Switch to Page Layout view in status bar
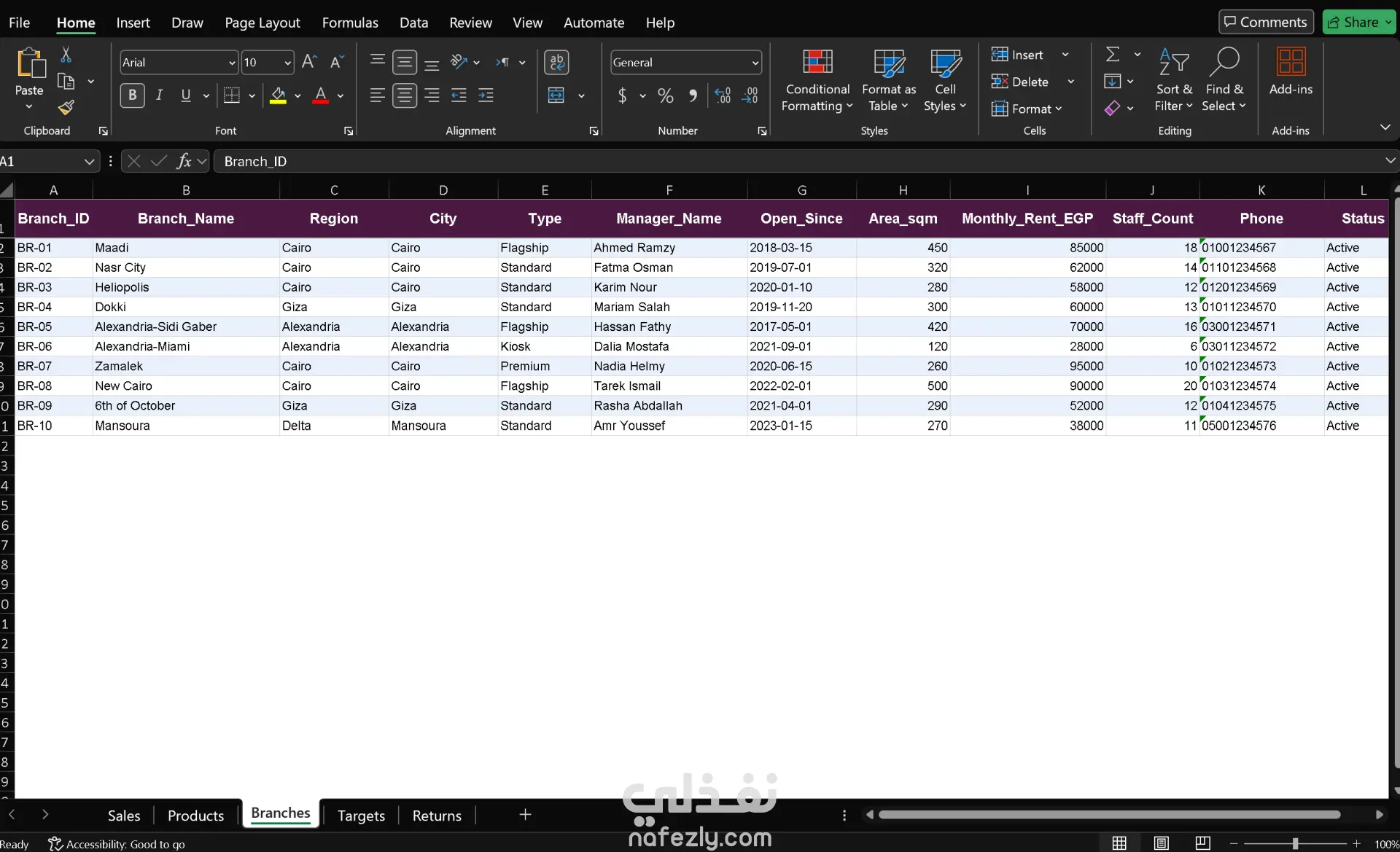The width and height of the screenshot is (1400, 852). (x=1162, y=843)
